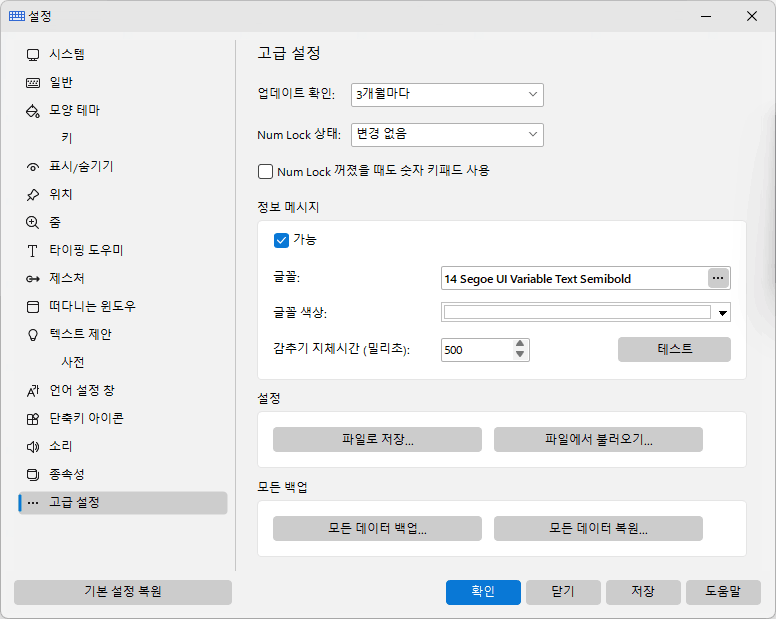776x619 pixels.
Task: Click the 제스처 swipe icon
Action: tap(33, 279)
